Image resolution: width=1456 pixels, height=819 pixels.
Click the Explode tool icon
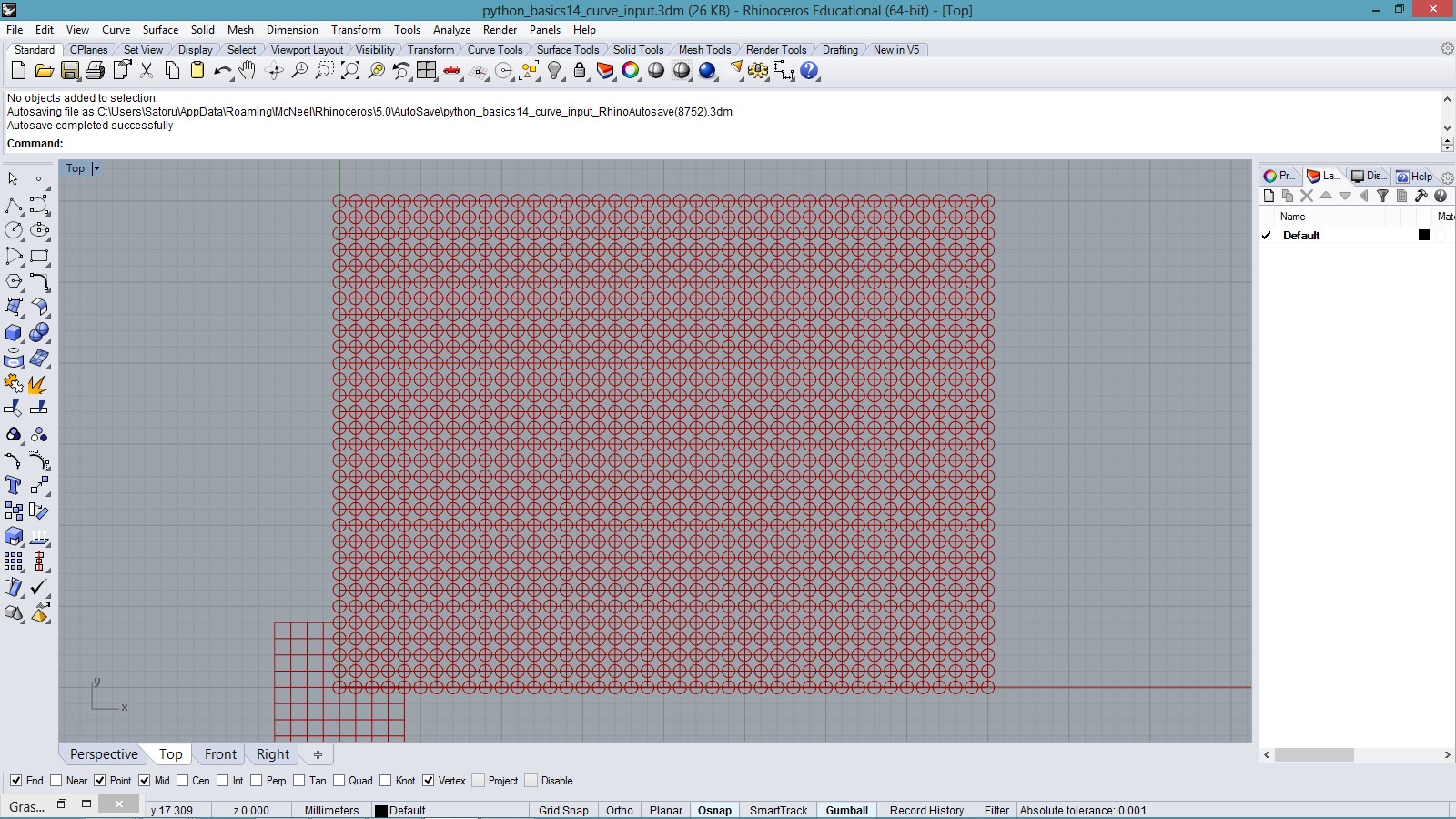(39, 384)
